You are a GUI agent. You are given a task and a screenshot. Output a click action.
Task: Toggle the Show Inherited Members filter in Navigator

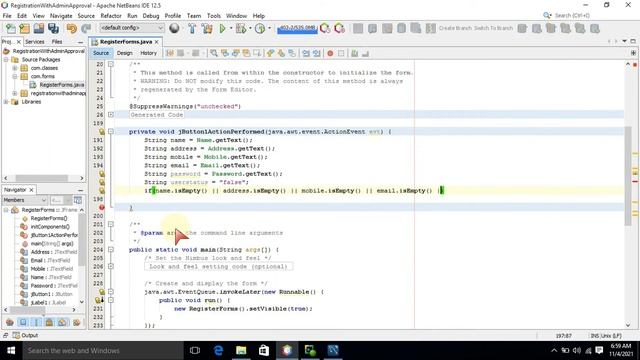(x=10, y=322)
